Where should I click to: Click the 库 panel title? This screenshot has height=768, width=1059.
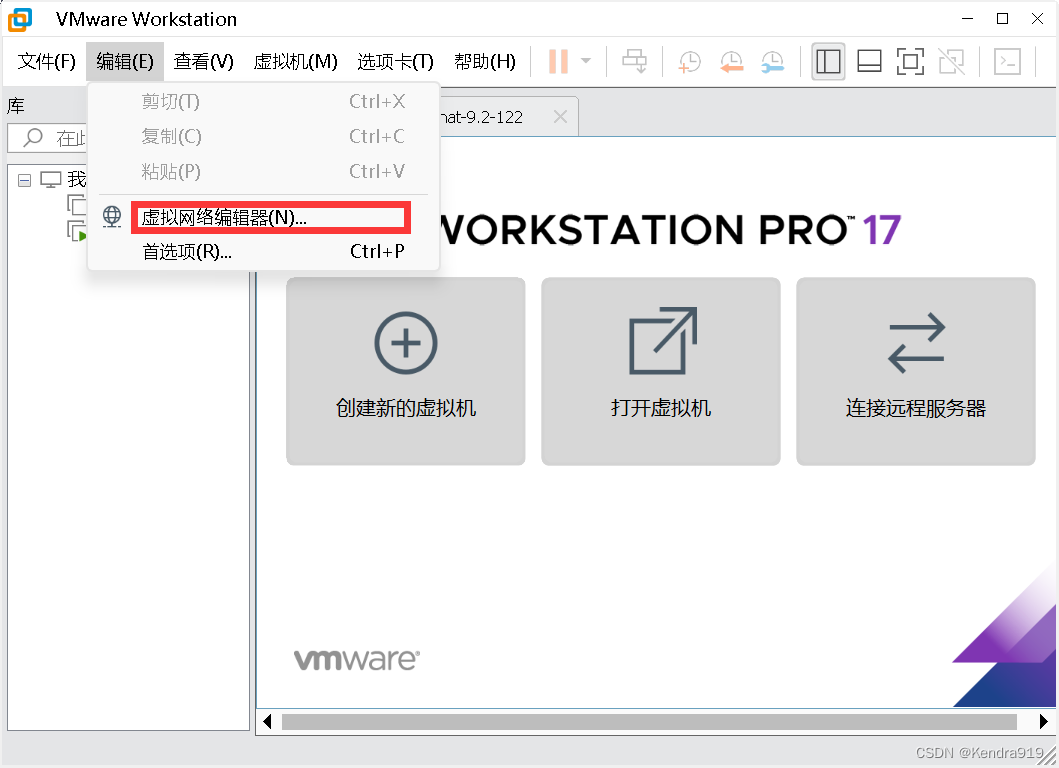pyautogui.click(x=16, y=105)
